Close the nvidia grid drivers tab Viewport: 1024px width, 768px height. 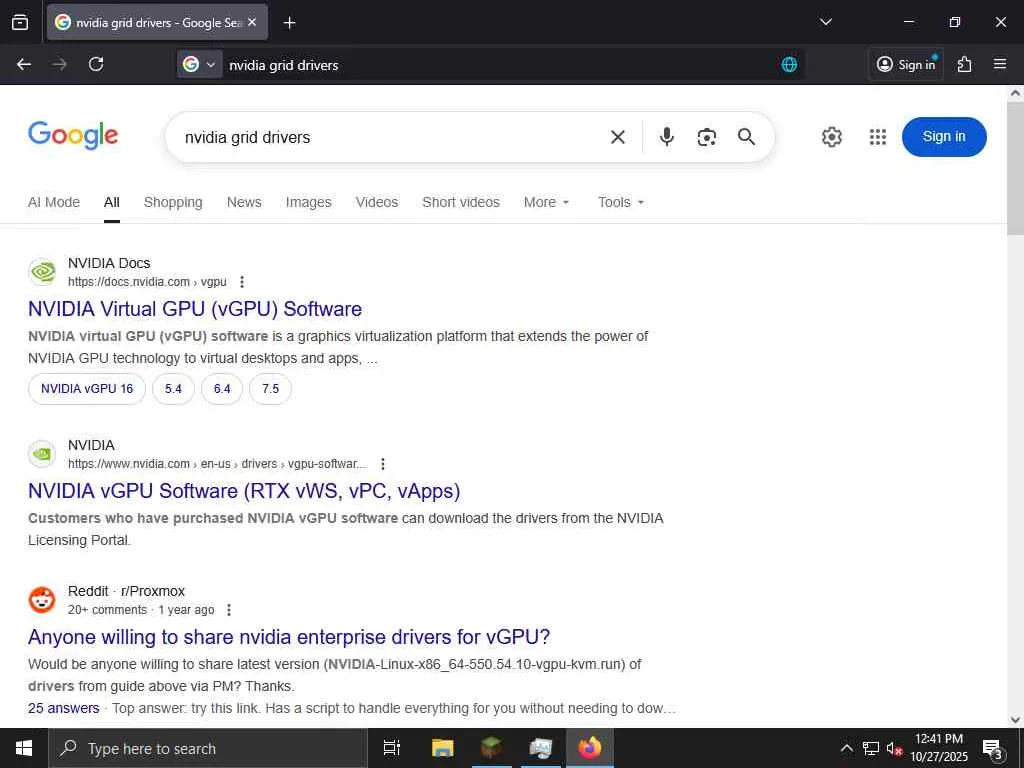(x=252, y=22)
